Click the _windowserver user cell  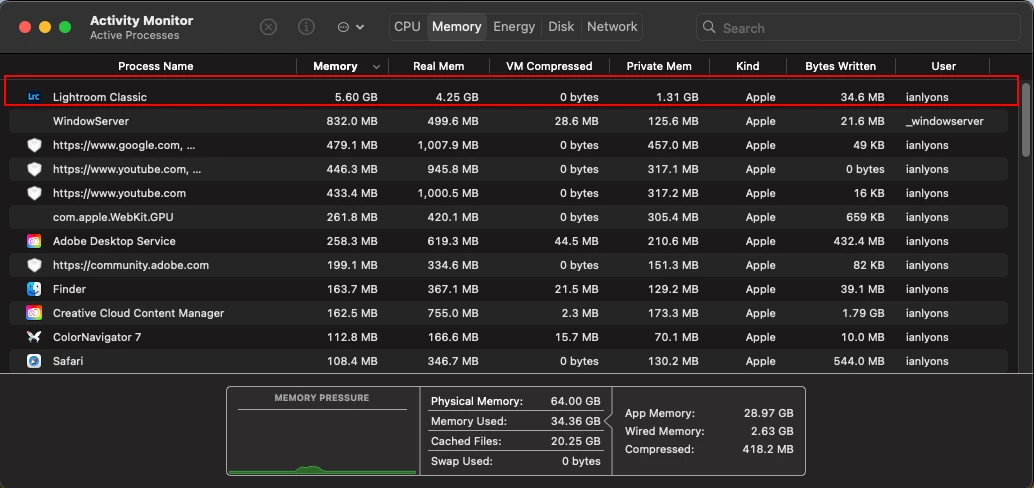pos(944,121)
